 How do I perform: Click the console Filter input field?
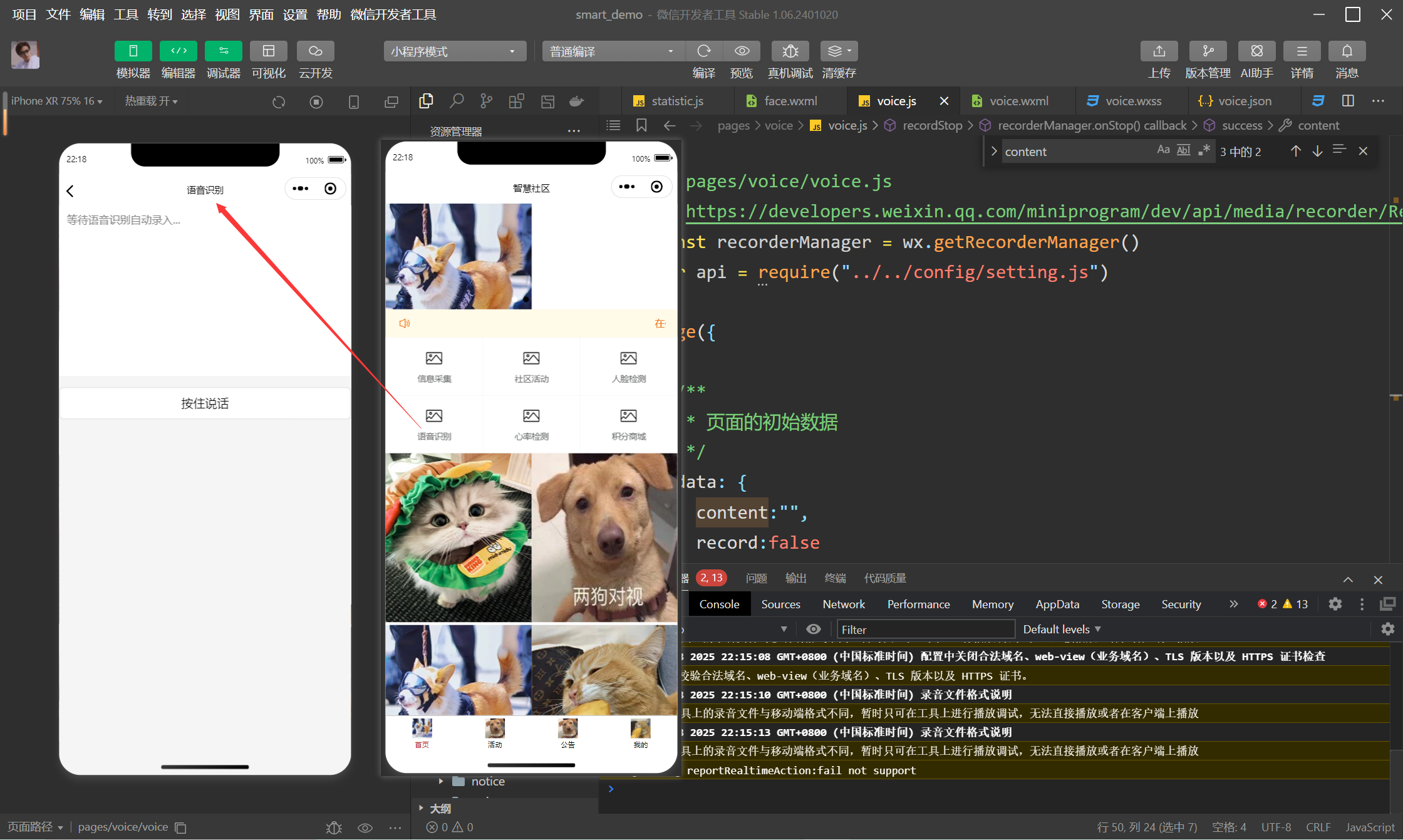pos(925,629)
